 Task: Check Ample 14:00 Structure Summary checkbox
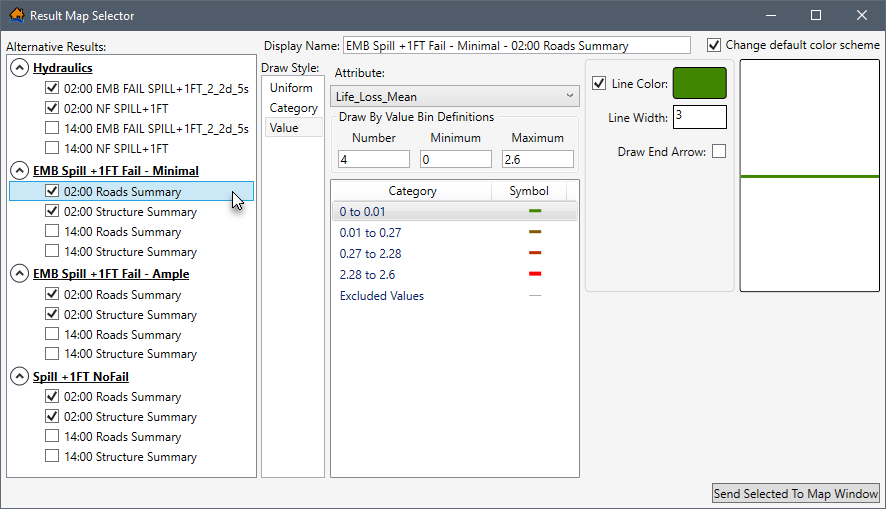point(51,354)
